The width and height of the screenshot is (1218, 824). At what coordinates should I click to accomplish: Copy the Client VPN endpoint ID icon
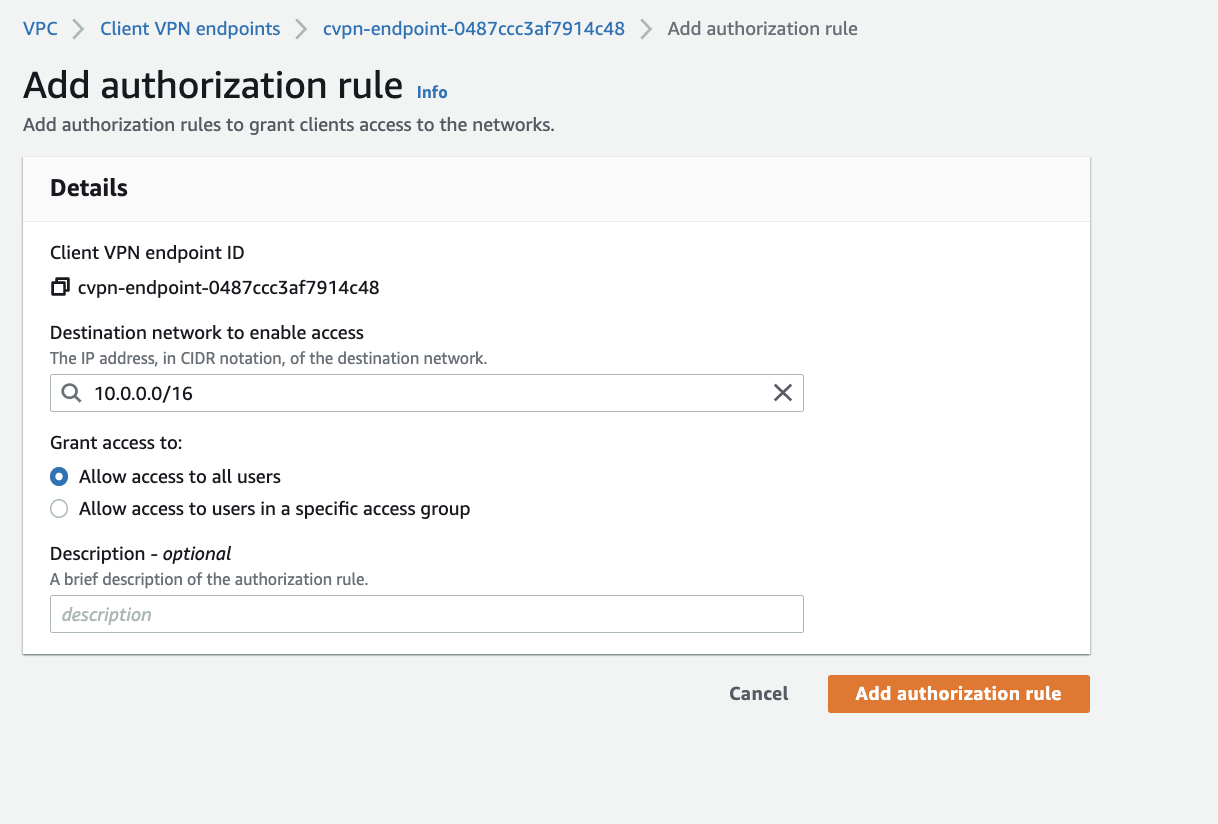pos(60,288)
